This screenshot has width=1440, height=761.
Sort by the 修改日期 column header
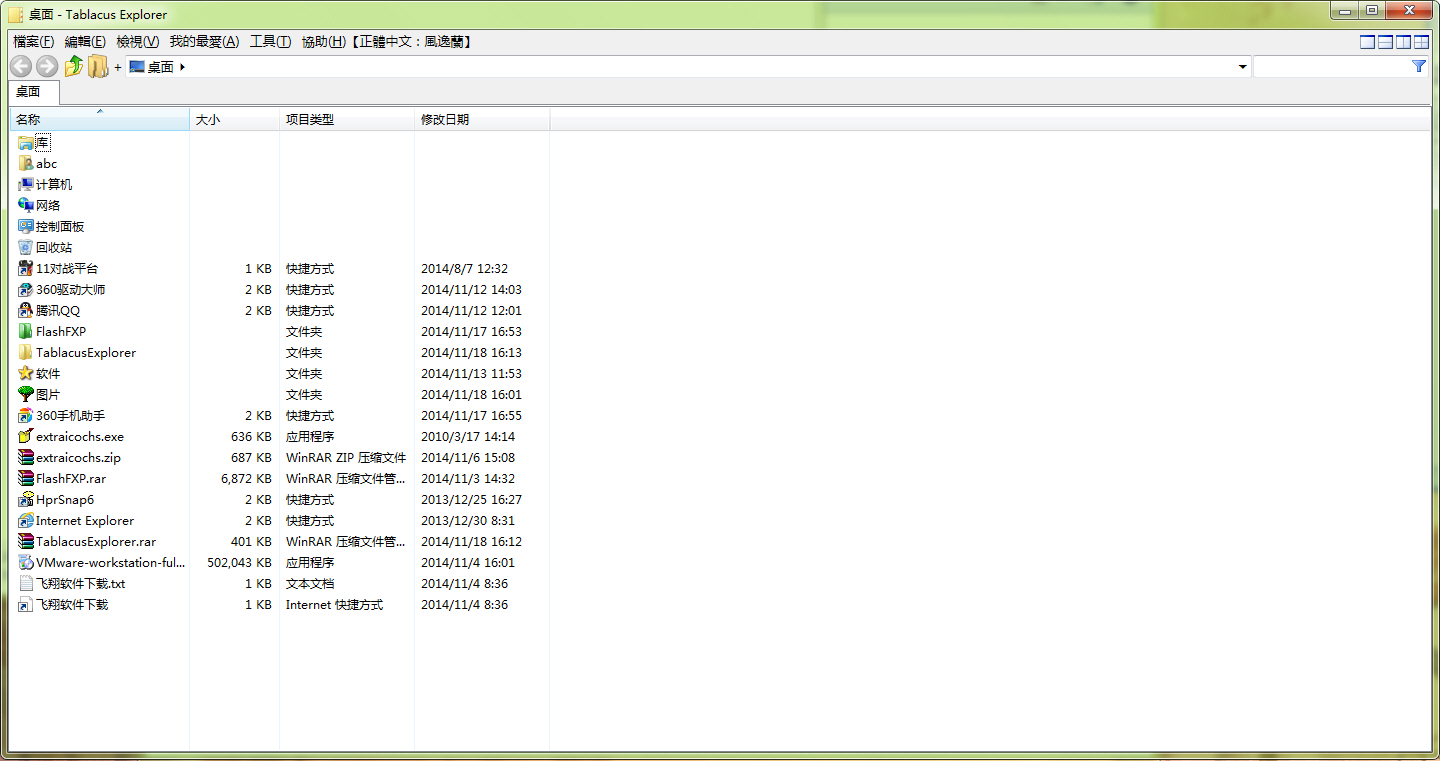click(x=482, y=119)
